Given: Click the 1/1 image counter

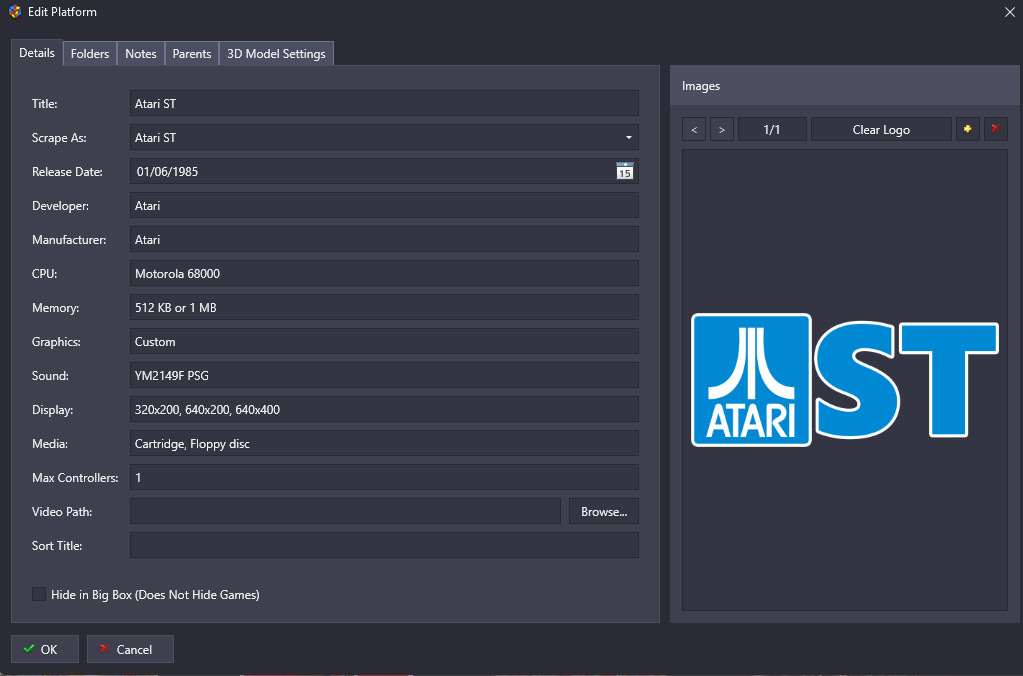Looking at the screenshot, I should 772,129.
